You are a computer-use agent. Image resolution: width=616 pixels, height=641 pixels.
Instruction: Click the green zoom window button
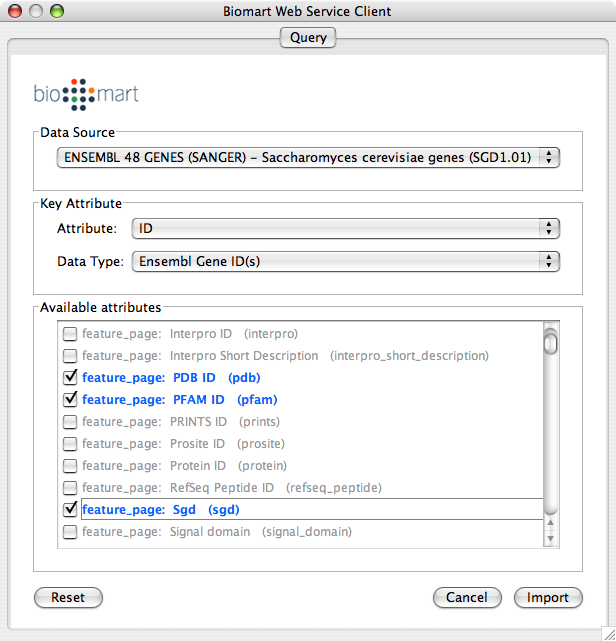[57, 11]
